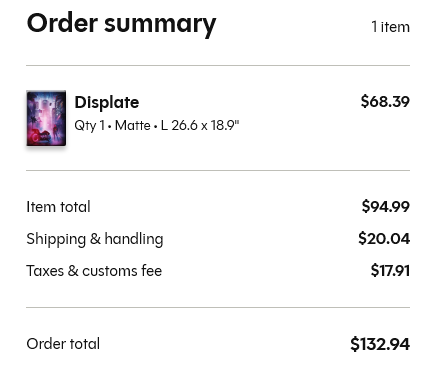Open the Displate poster thumbnail image

coord(46,118)
